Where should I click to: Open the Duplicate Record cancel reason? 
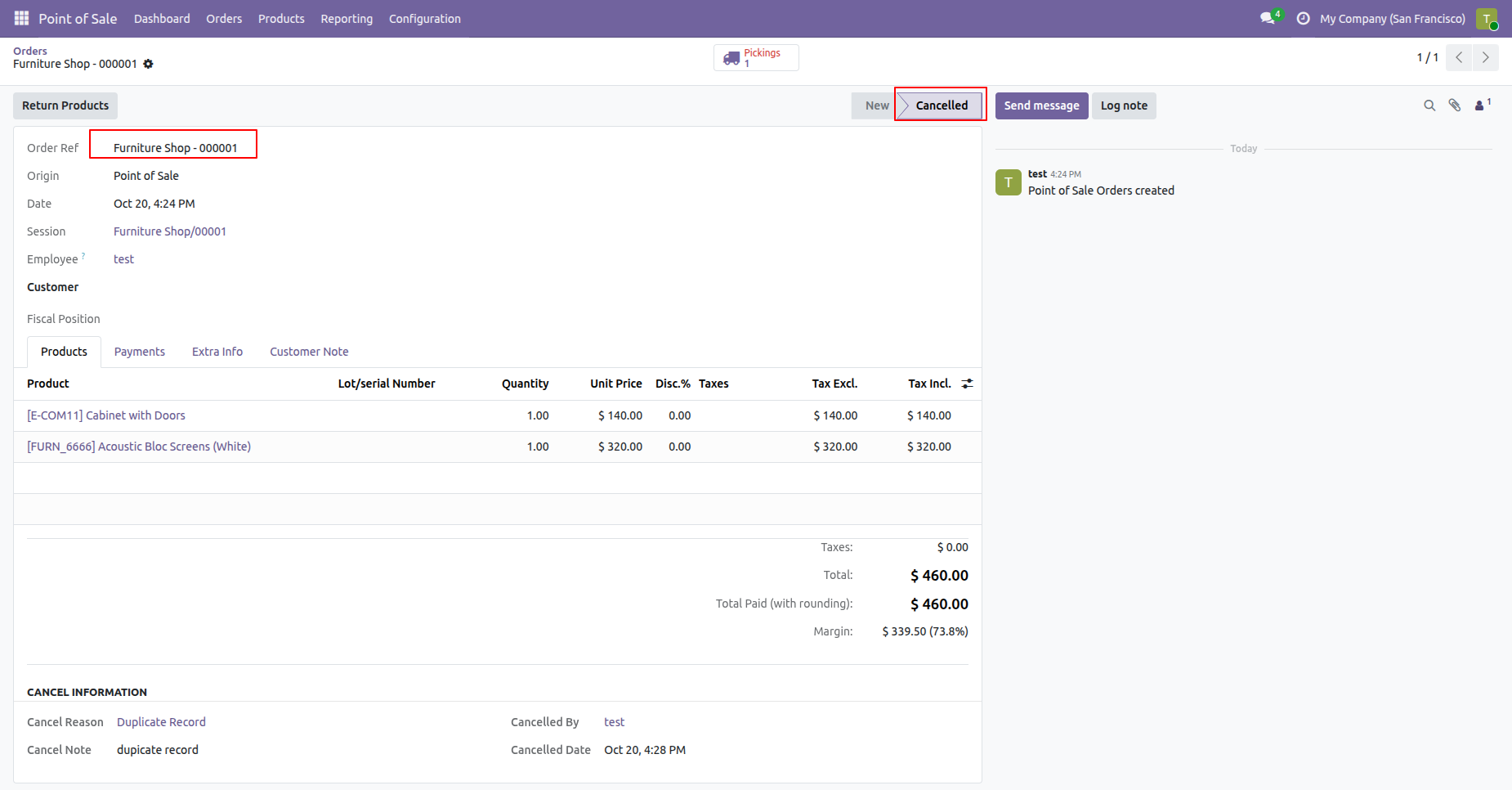tap(161, 722)
